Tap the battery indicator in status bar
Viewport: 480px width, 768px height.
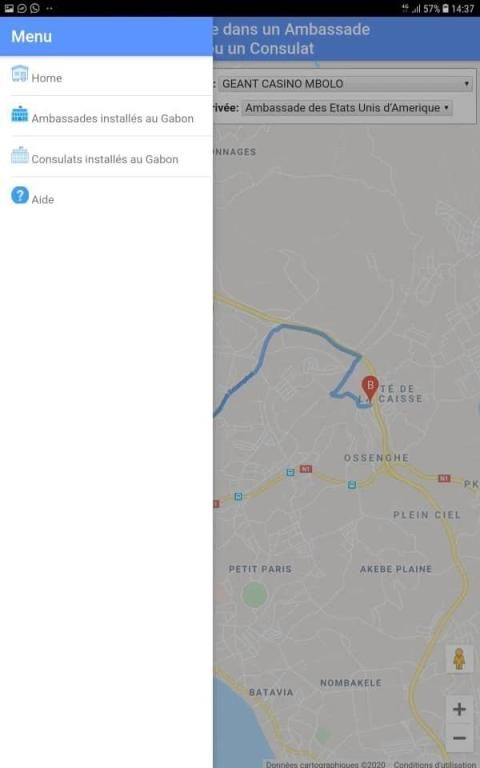pos(445,8)
